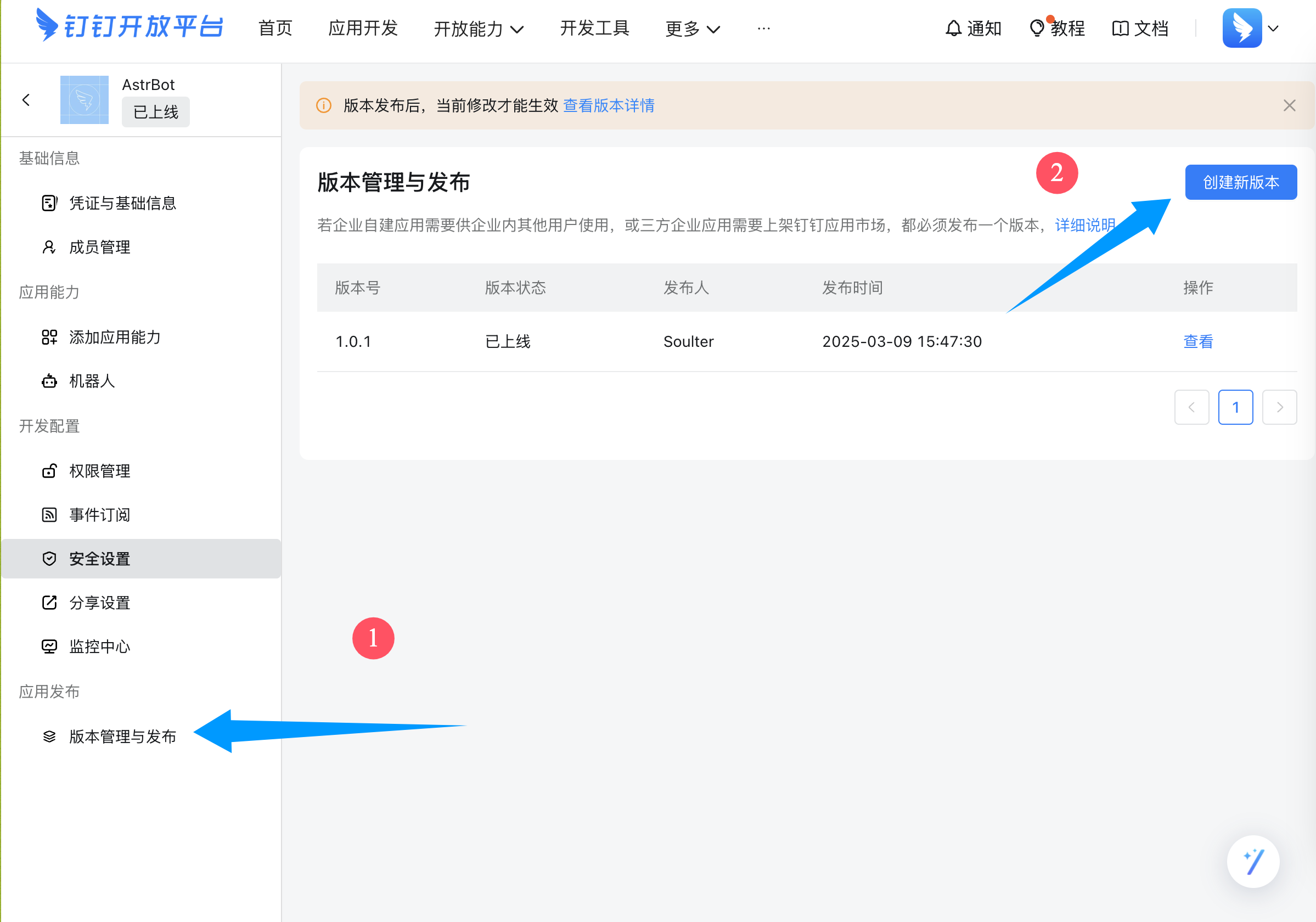Select 权限管理 in the sidebar

pos(100,471)
